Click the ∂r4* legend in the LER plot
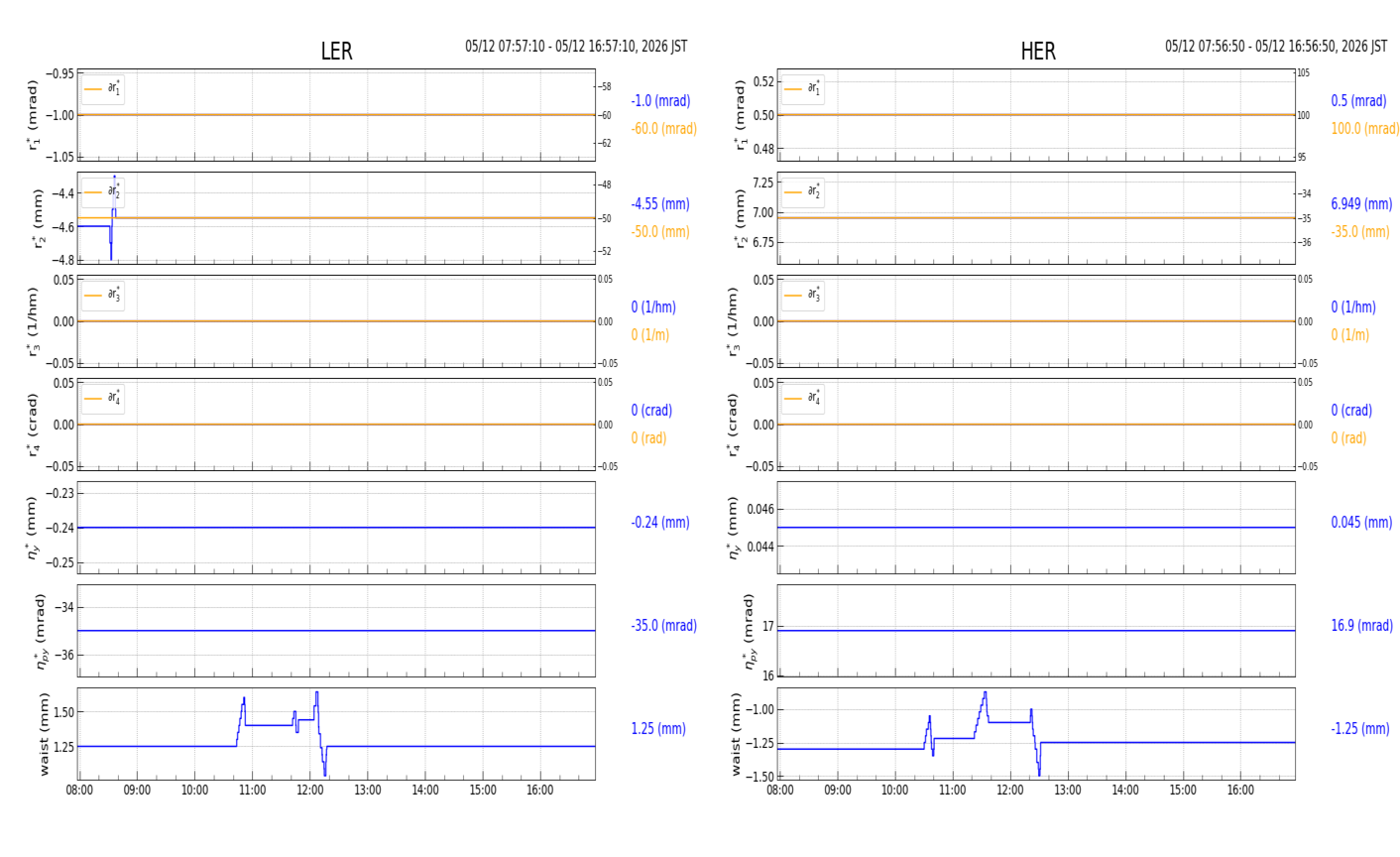This screenshot has height=857, width=1400. click(x=103, y=399)
